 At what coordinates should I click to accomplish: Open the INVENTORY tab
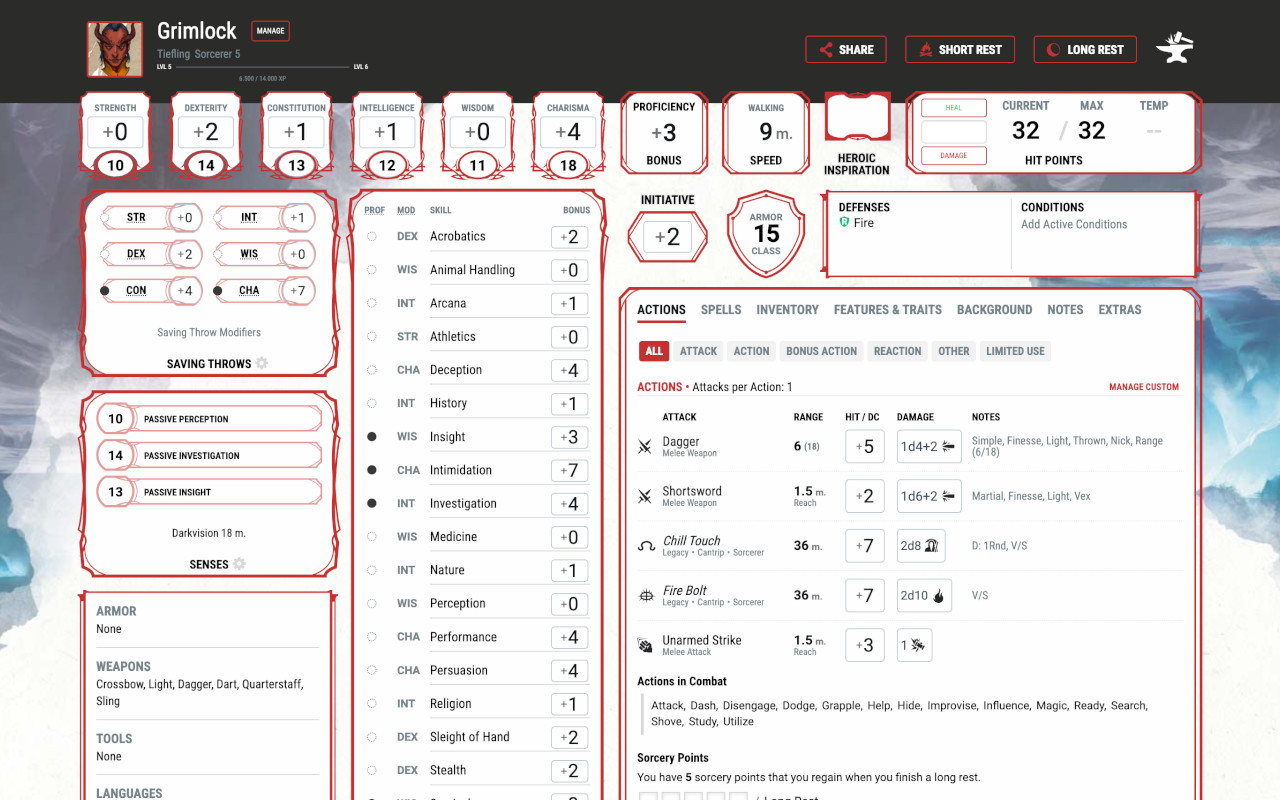pyautogui.click(x=787, y=310)
